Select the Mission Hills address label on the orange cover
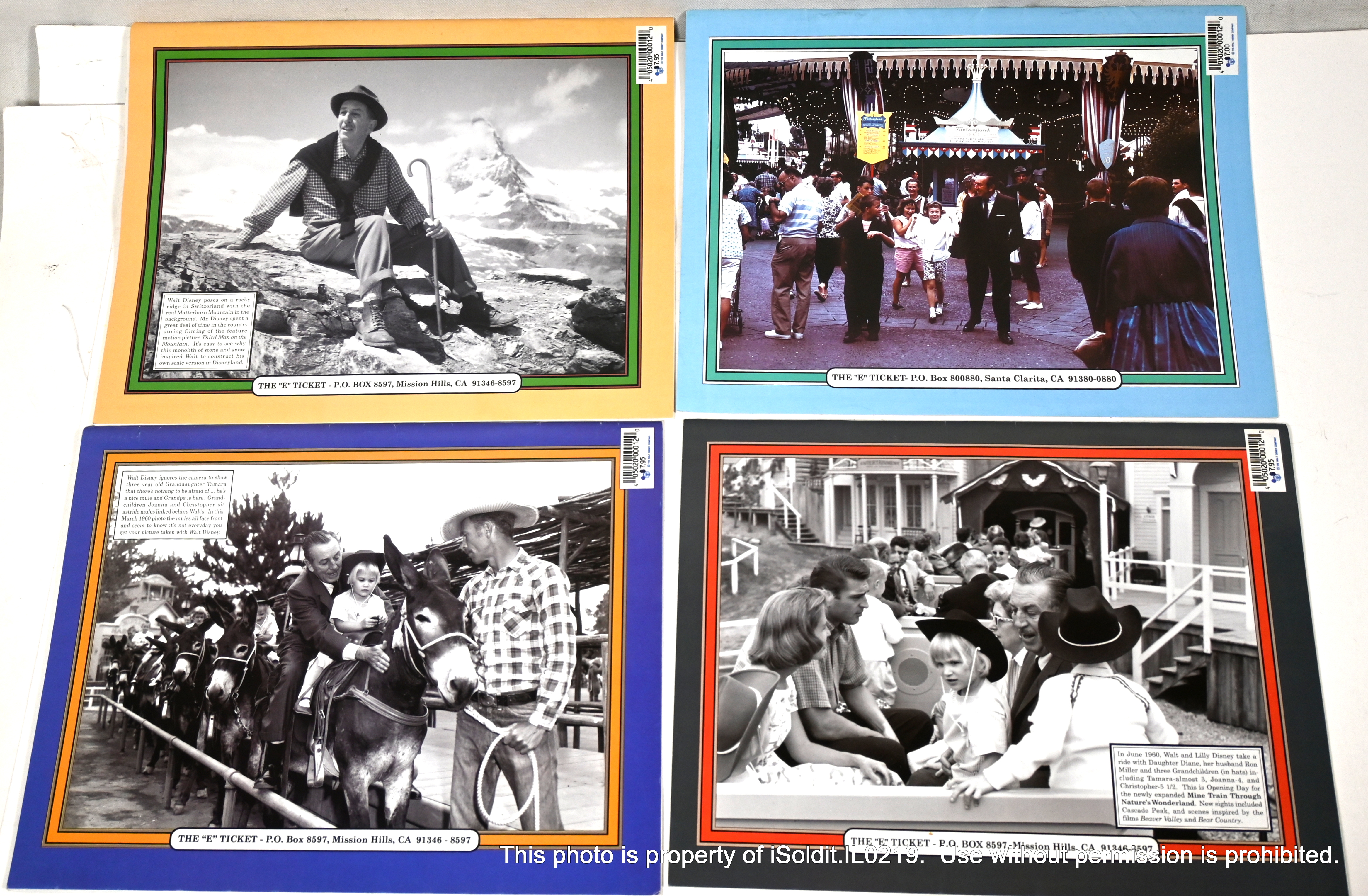The image size is (1368, 896). [x=386, y=384]
